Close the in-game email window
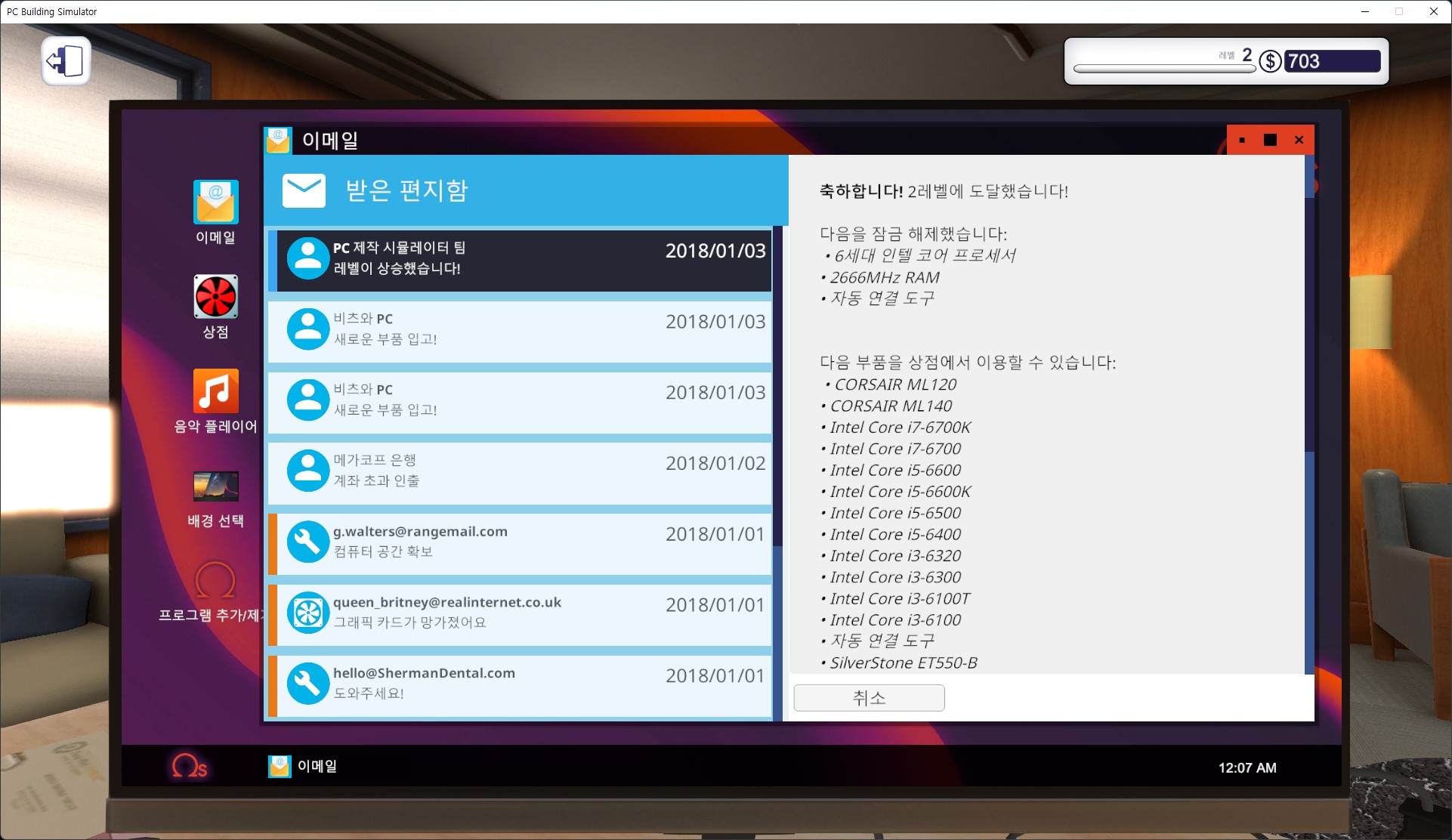 1299,141
